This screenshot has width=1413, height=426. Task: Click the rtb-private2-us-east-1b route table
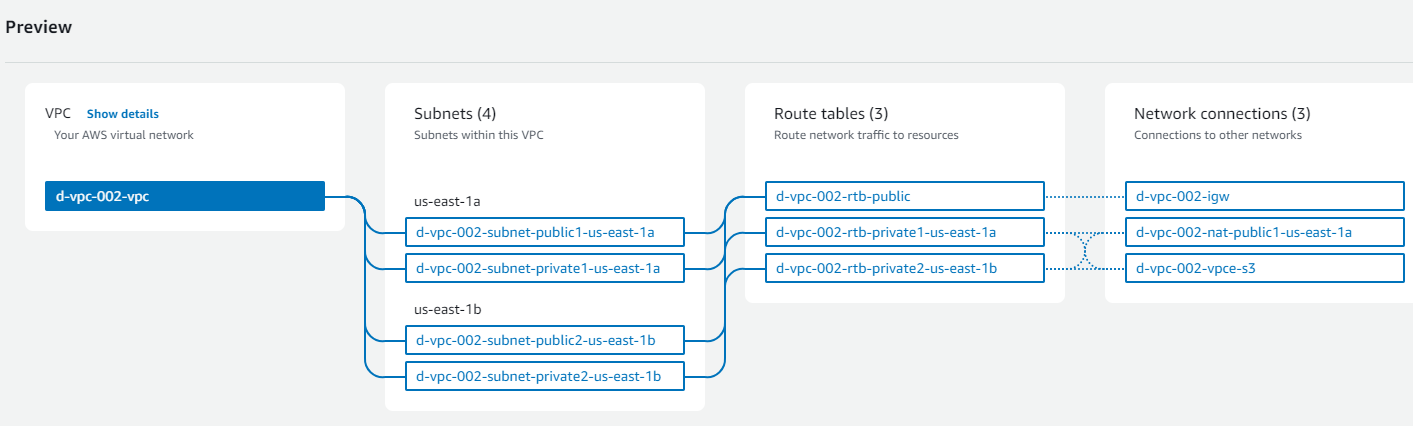click(904, 268)
